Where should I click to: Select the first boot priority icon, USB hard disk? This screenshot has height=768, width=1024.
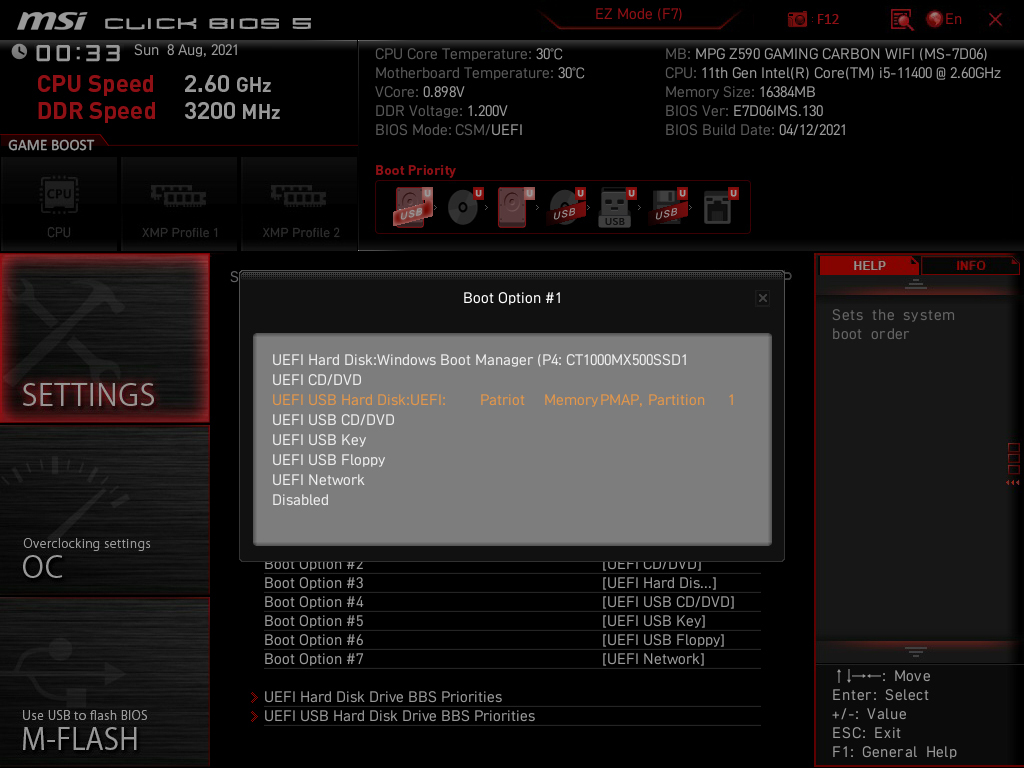pyautogui.click(x=412, y=207)
